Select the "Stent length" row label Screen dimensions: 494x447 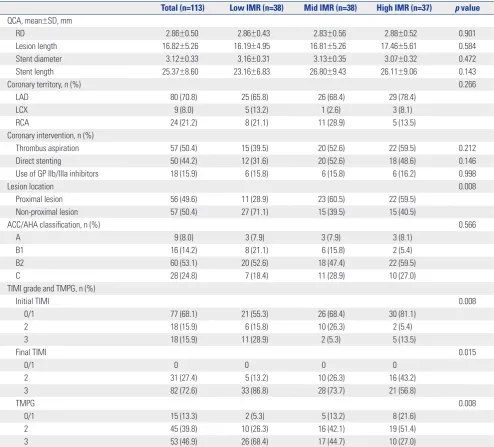coord(34,72)
